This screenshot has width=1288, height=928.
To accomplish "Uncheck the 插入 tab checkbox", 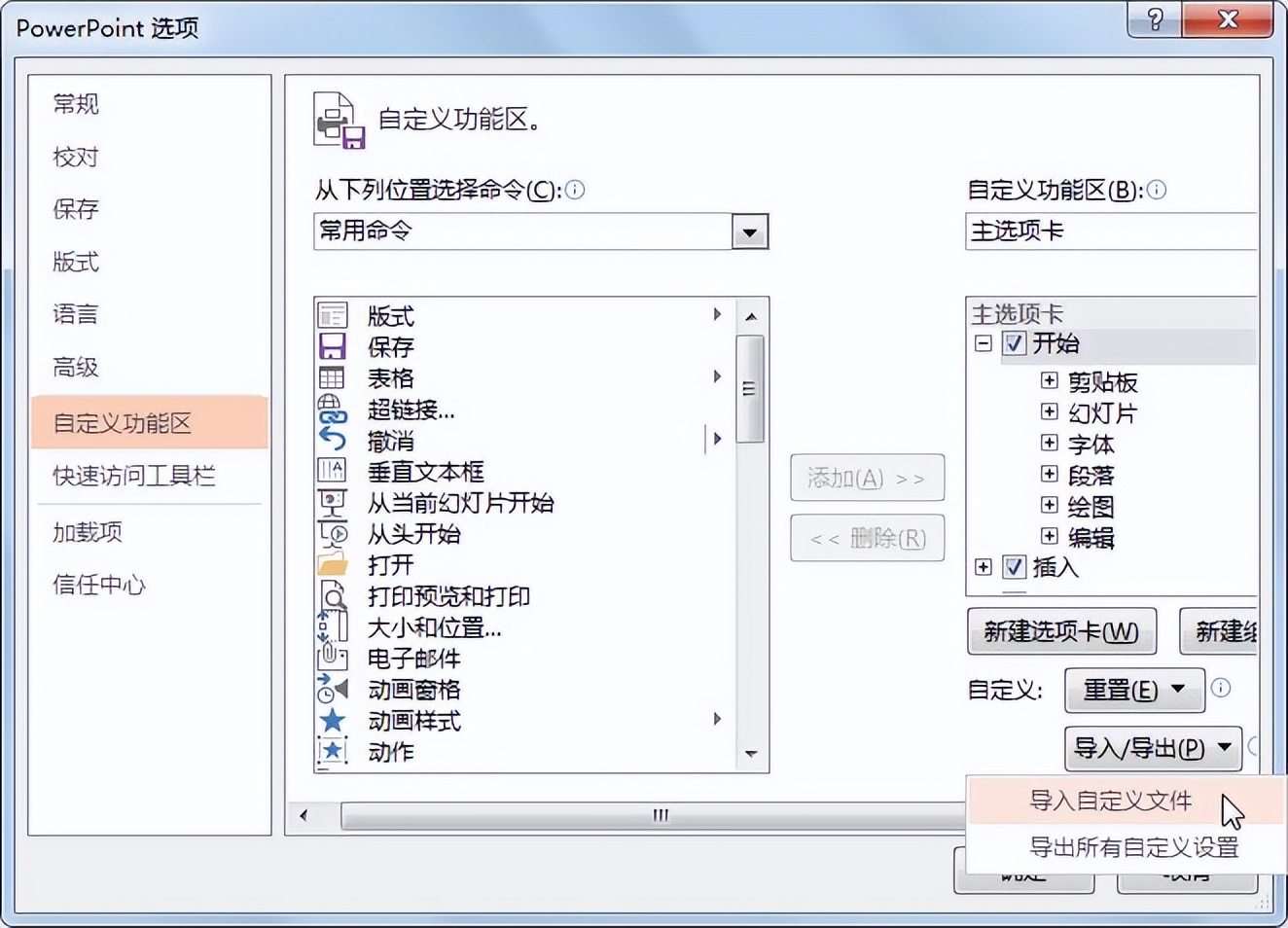I will (x=1014, y=567).
